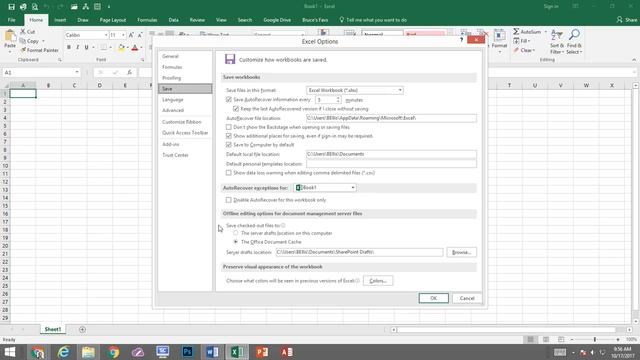The image size is (640, 360).
Task: Click the Save icon in Quick Access Toolbar
Action: click(x=11, y=7)
